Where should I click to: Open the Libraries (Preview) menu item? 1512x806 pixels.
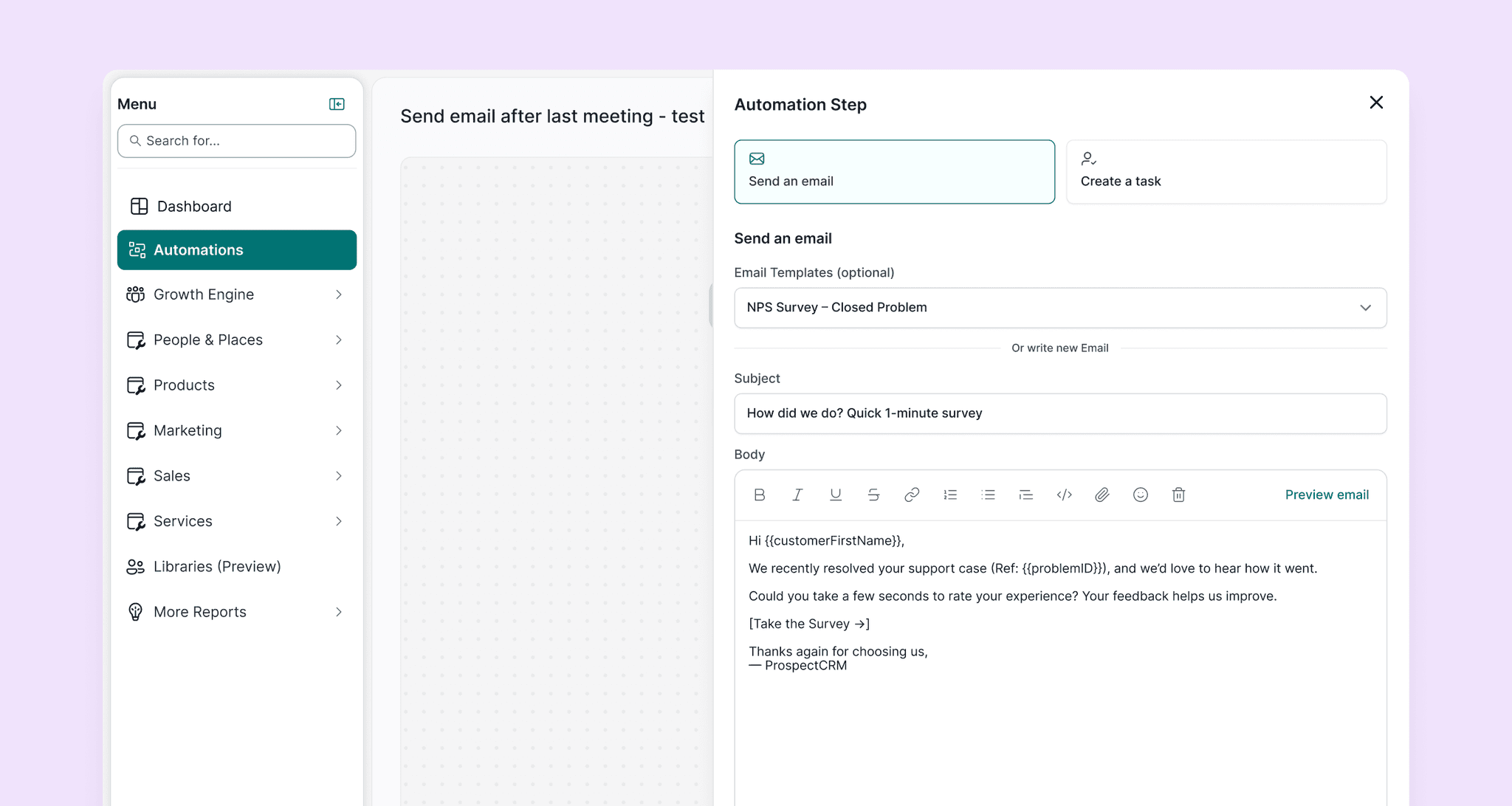click(x=237, y=567)
